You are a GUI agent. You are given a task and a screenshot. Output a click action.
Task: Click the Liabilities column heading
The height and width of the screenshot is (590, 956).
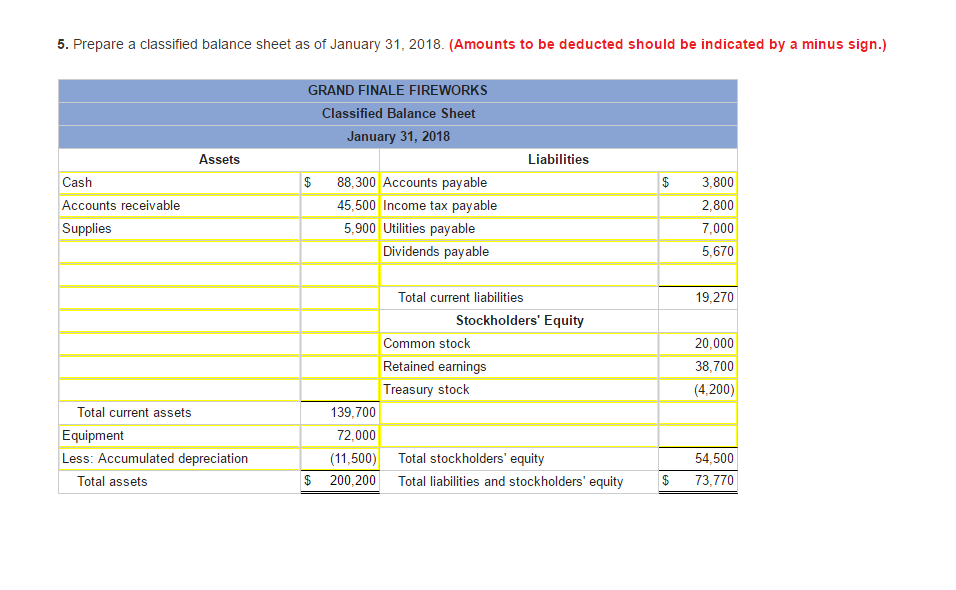click(x=558, y=160)
